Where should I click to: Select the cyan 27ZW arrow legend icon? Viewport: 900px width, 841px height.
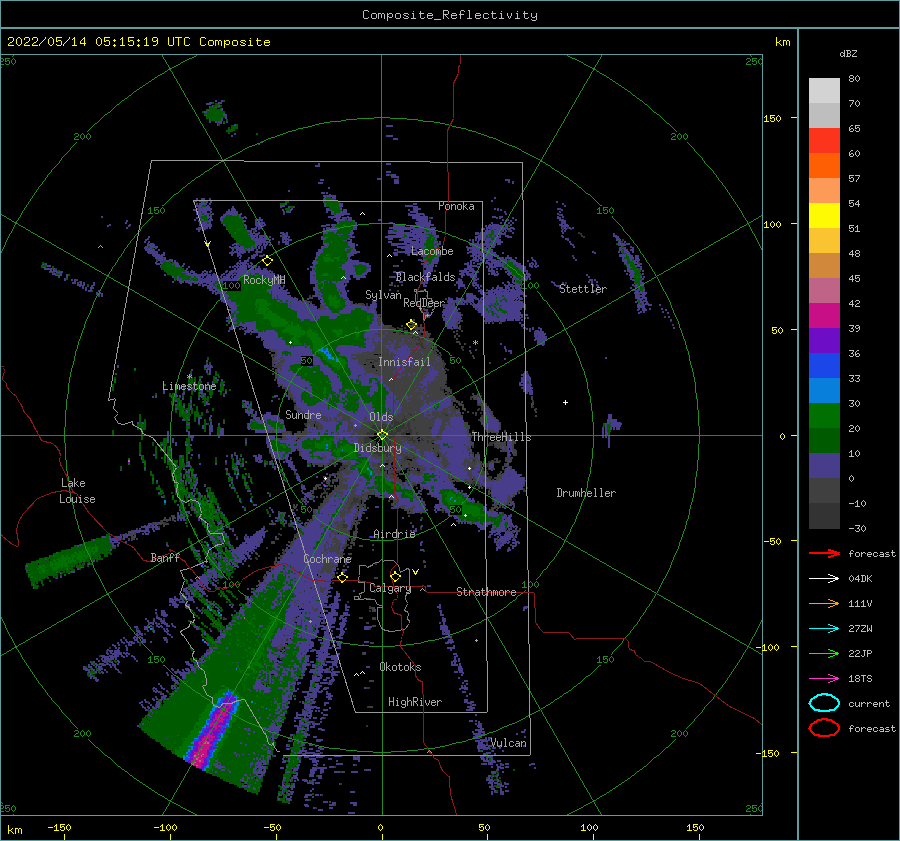click(x=824, y=629)
